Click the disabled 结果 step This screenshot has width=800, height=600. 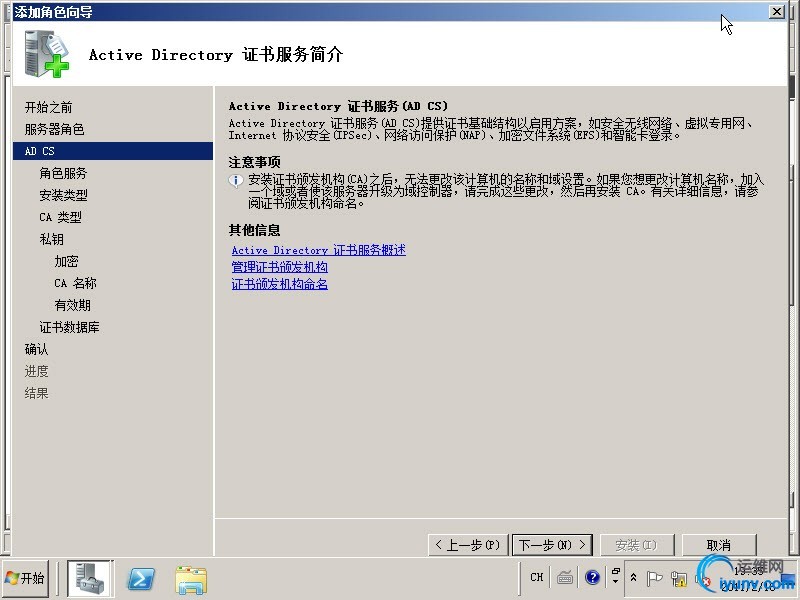(x=36, y=393)
